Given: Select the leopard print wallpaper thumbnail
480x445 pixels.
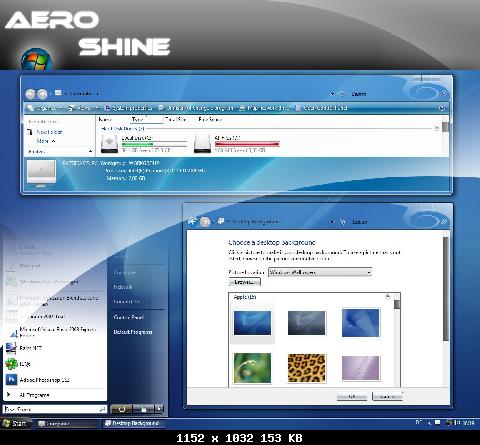Looking at the screenshot, I should pos(306,368).
